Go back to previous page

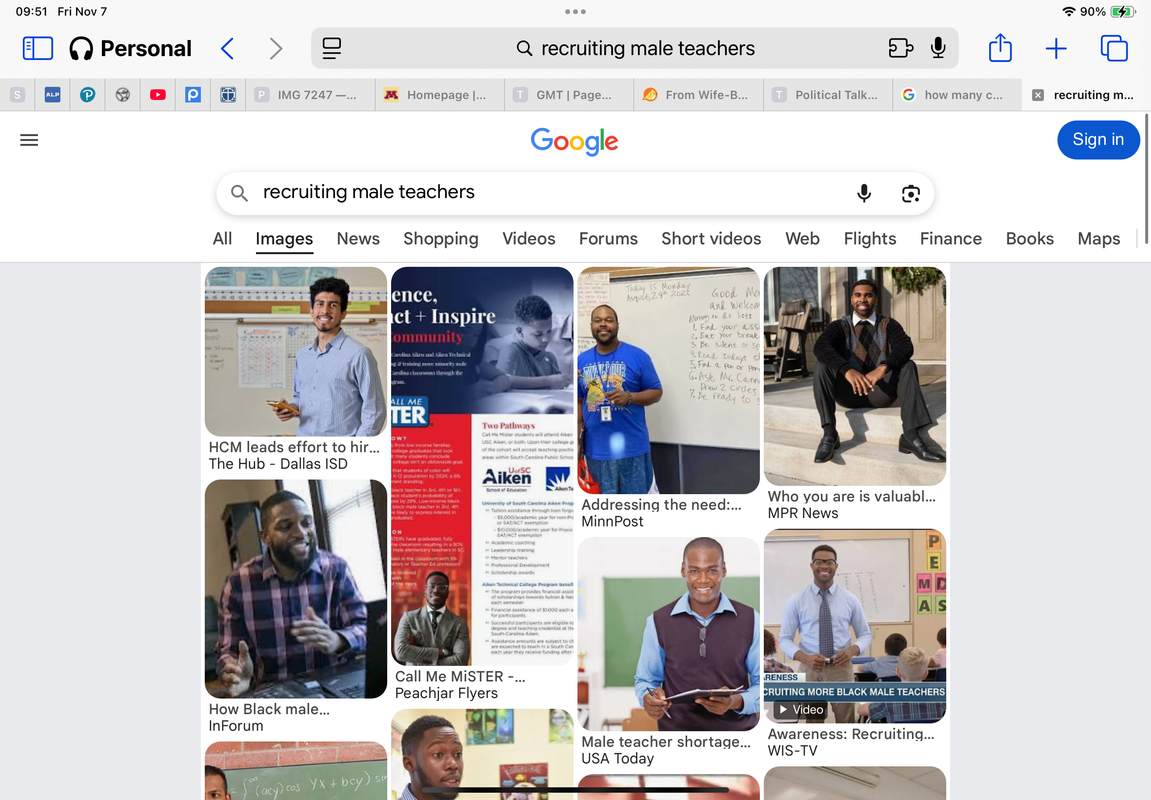coord(228,48)
